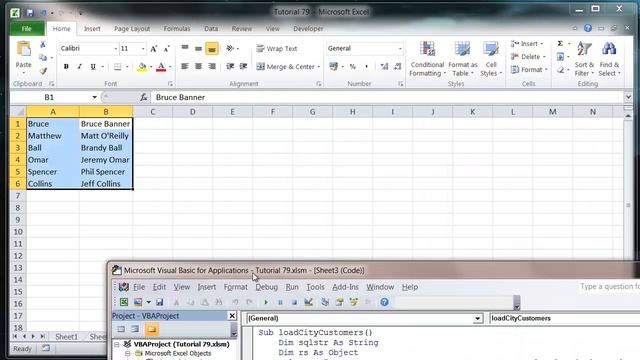This screenshot has height=360, width=640.
Task: Click the Paste clipboard icon
Action: (x=23, y=49)
